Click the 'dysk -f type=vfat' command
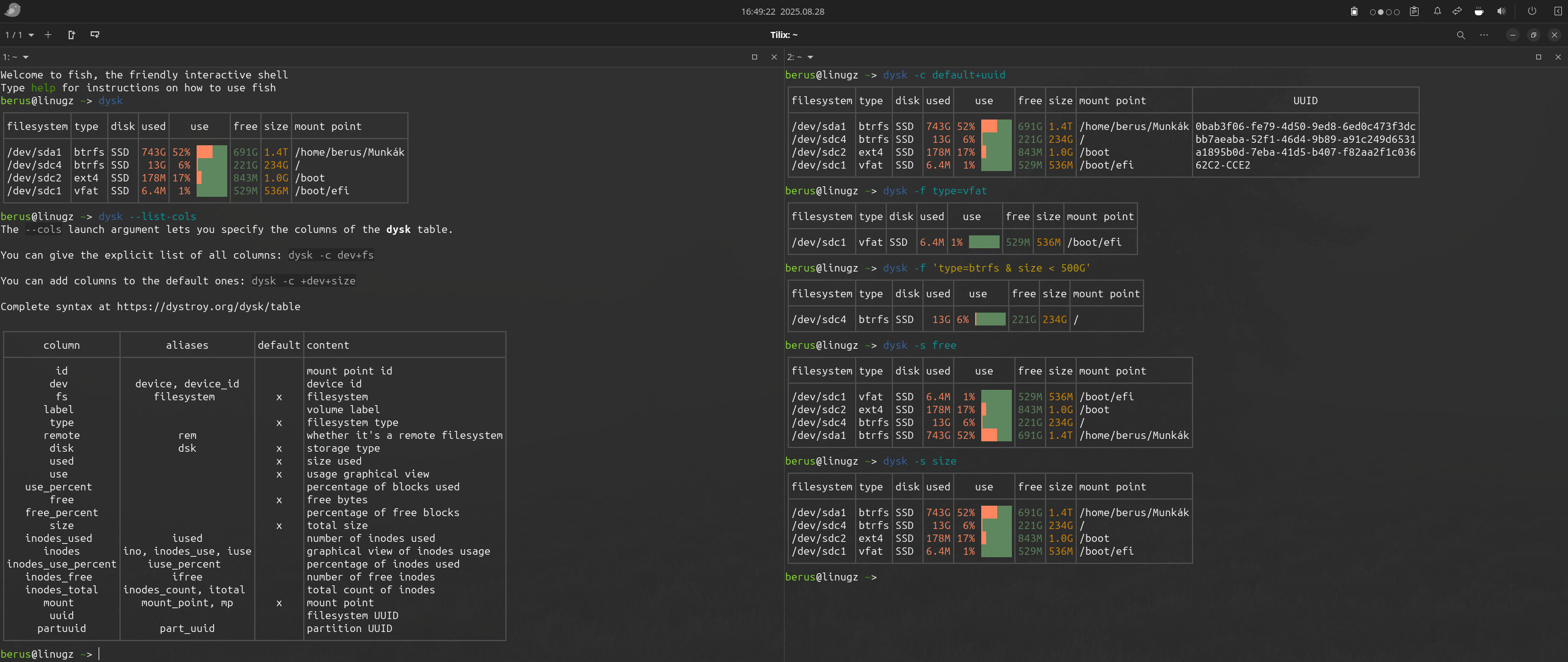This screenshot has width=1568, height=662. [935, 191]
